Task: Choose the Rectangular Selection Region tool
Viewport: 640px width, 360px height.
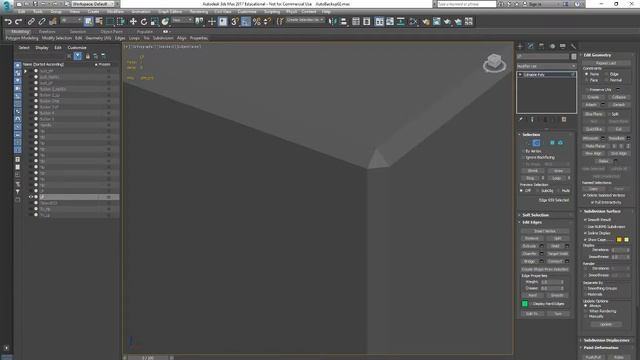Action: (110, 22)
